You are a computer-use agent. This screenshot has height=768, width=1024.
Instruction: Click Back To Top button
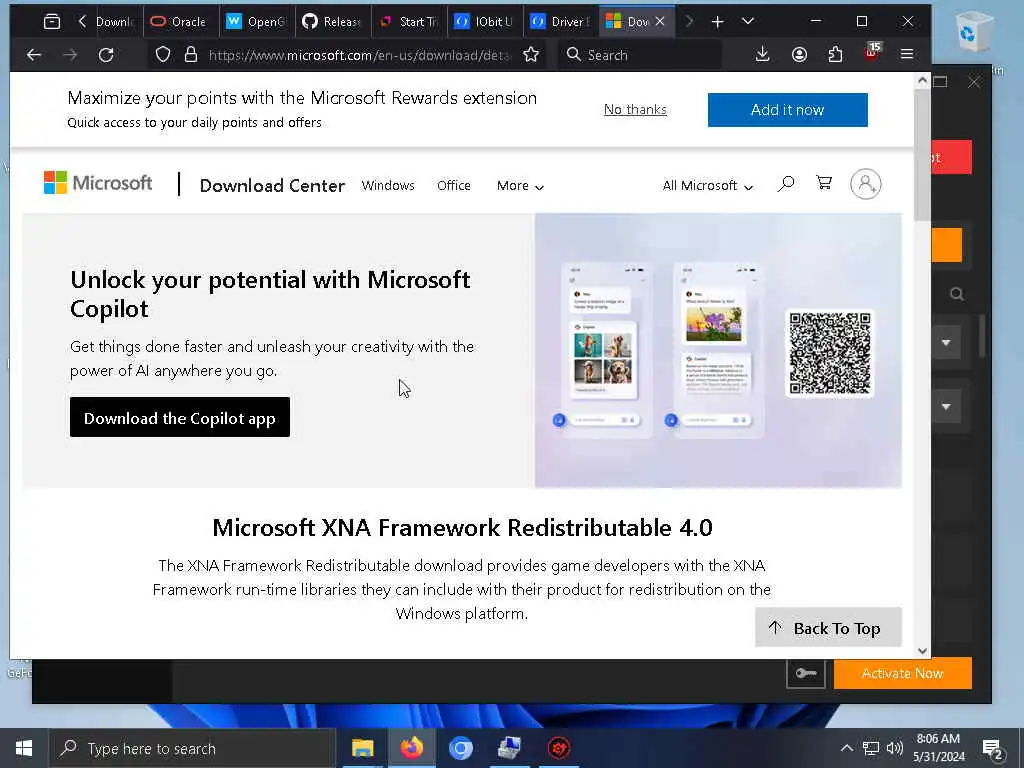pos(828,628)
